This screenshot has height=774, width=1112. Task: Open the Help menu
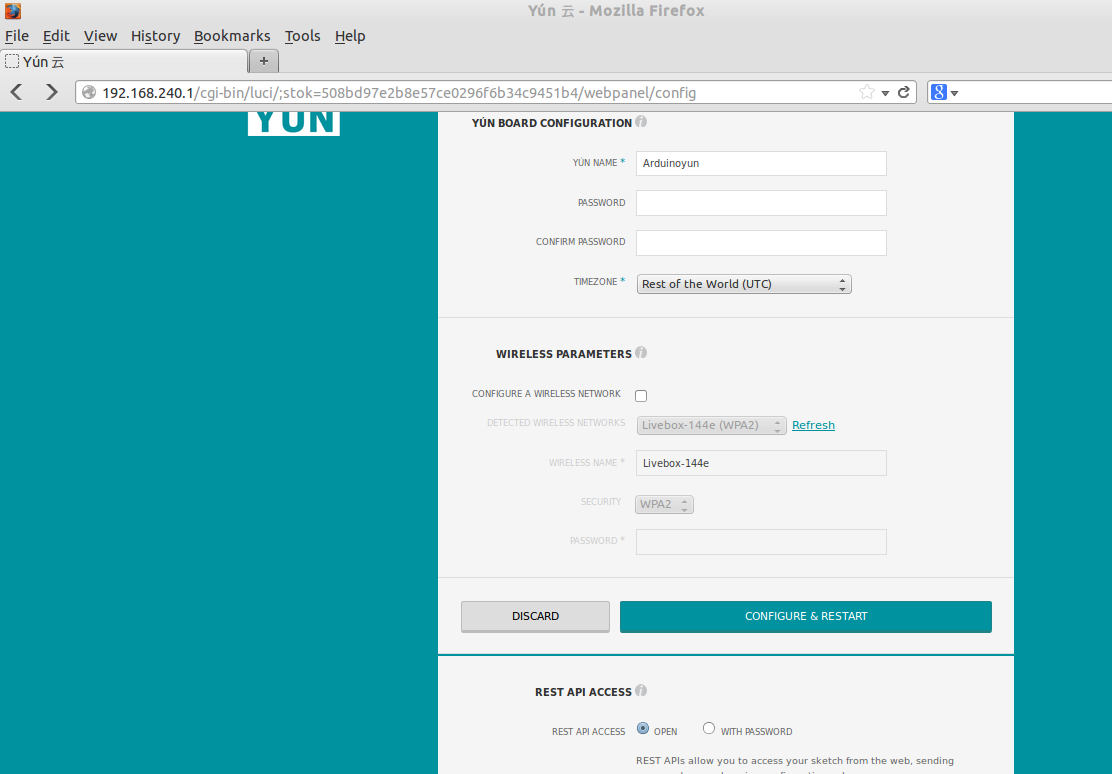coord(350,36)
